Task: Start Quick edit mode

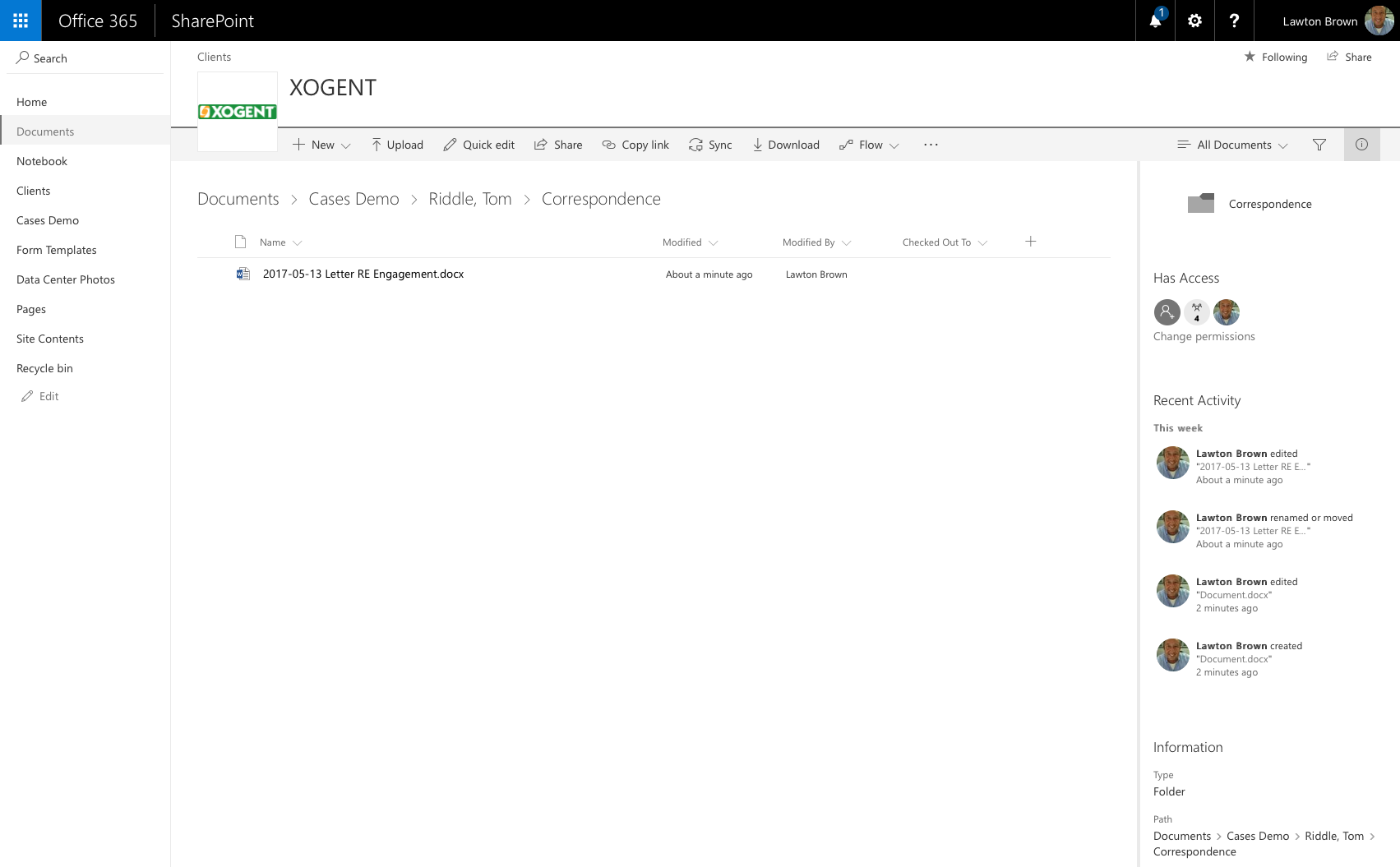Action: click(x=478, y=145)
